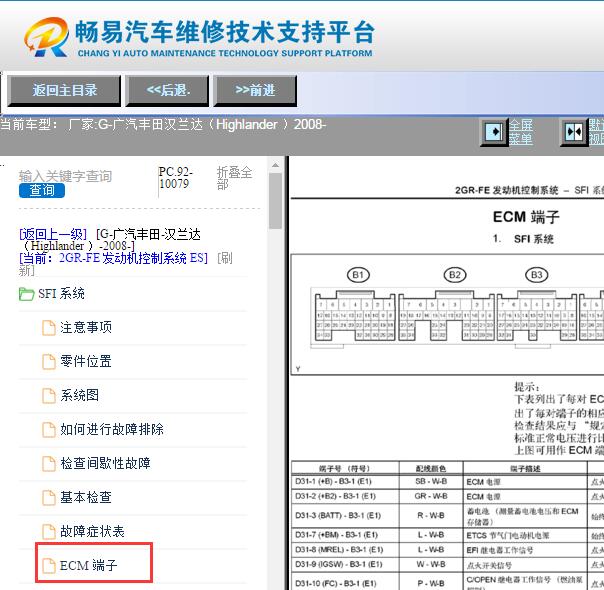Click the 检查间歇性故障 document icon
Image resolution: width=604 pixels, height=590 pixels.
pyautogui.click(x=49, y=463)
